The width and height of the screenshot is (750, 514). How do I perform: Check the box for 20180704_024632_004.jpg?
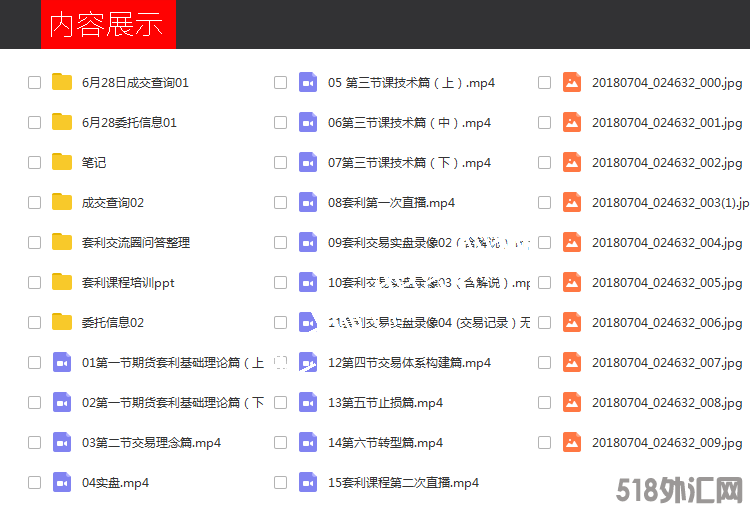point(545,242)
